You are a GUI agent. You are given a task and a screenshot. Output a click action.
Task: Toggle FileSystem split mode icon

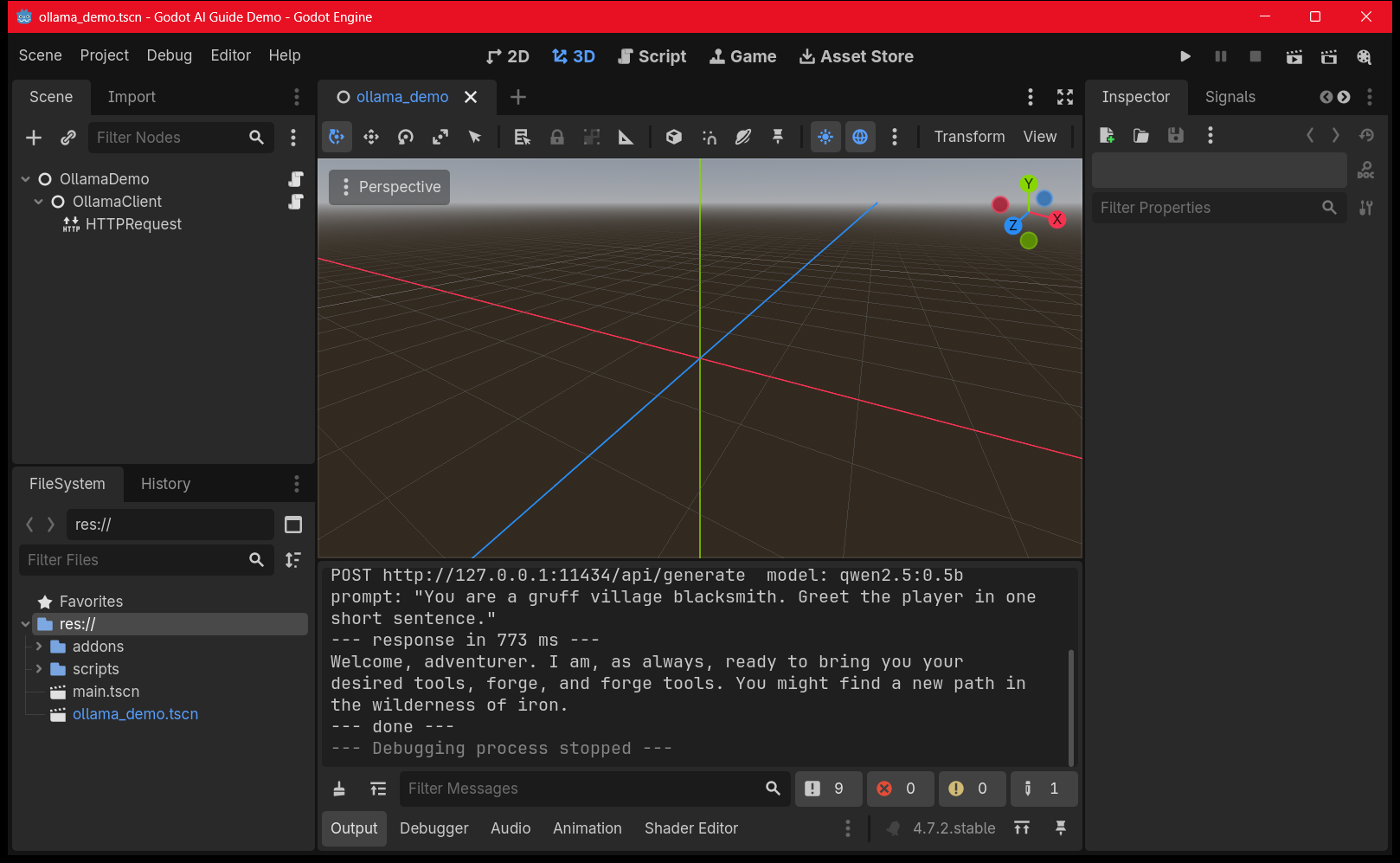[293, 525]
